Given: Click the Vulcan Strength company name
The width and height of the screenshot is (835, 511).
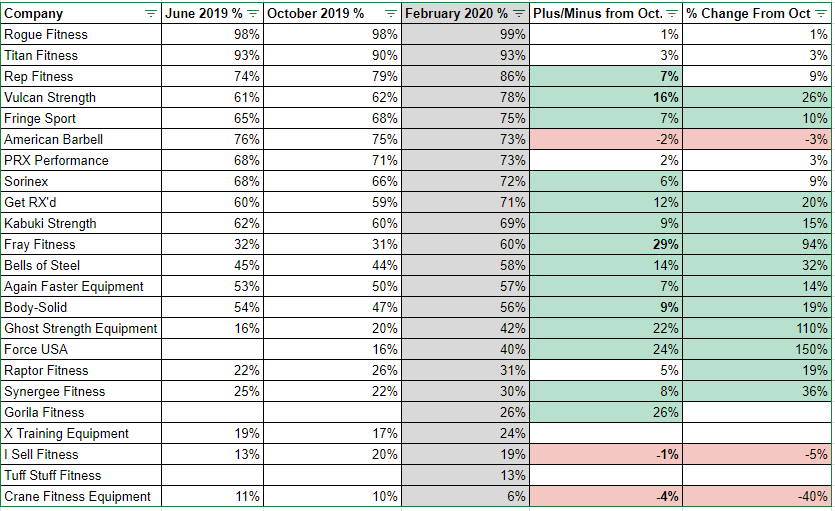Looking at the screenshot, I should [x=50, y=97].
